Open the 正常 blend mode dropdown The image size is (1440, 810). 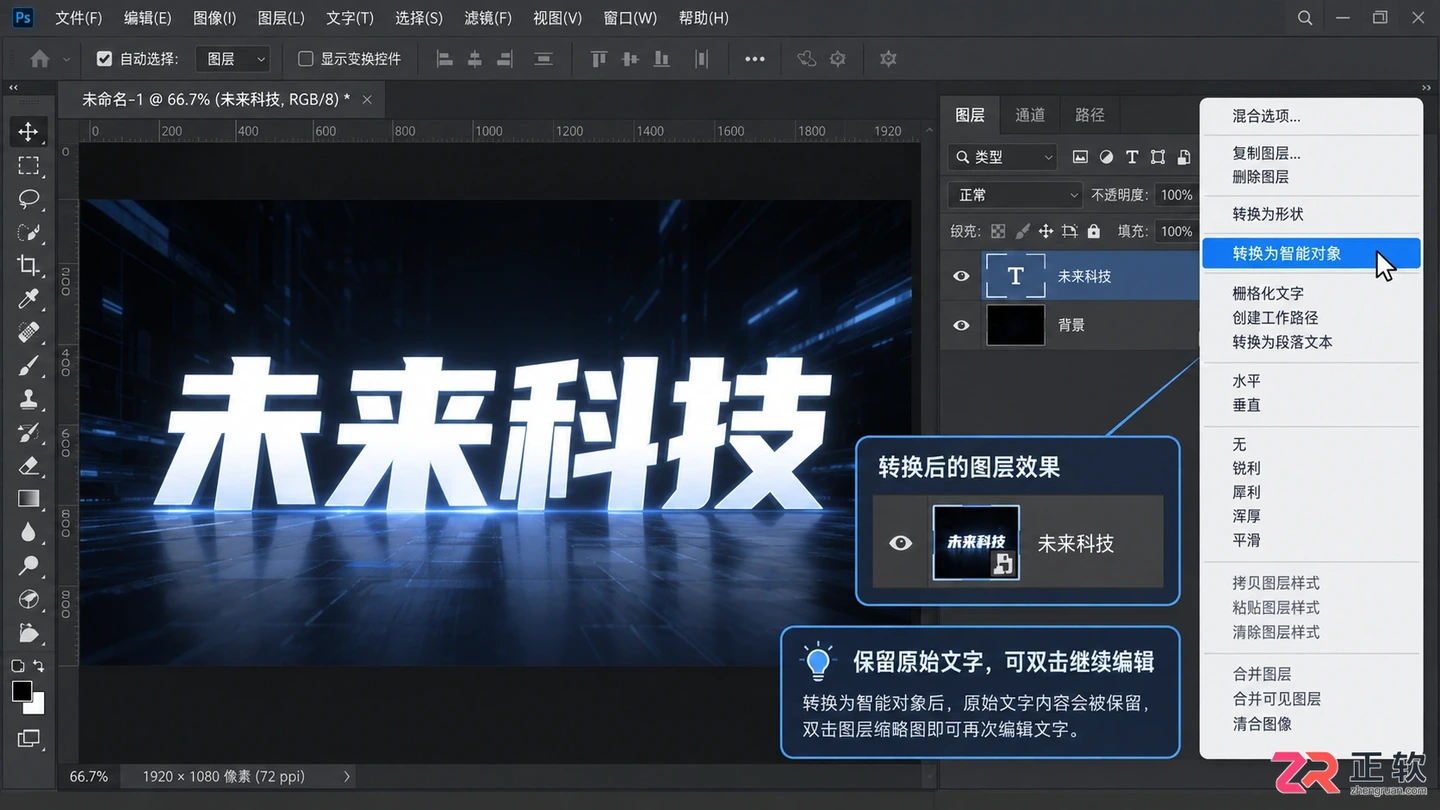(1016, 195)
